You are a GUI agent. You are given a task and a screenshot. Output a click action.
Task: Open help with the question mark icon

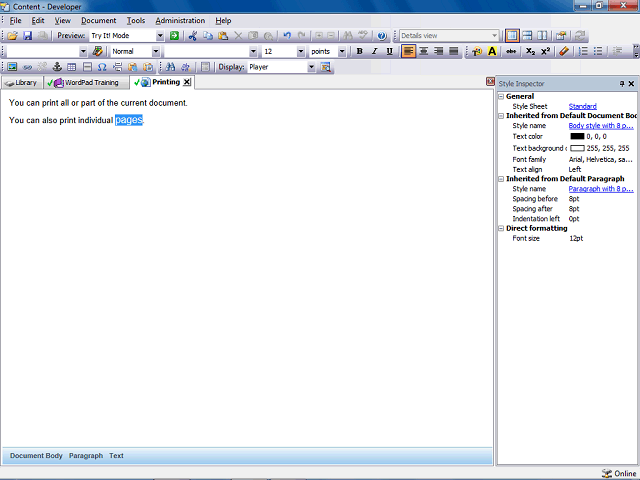pyautogui.click(x=382, y=36)
